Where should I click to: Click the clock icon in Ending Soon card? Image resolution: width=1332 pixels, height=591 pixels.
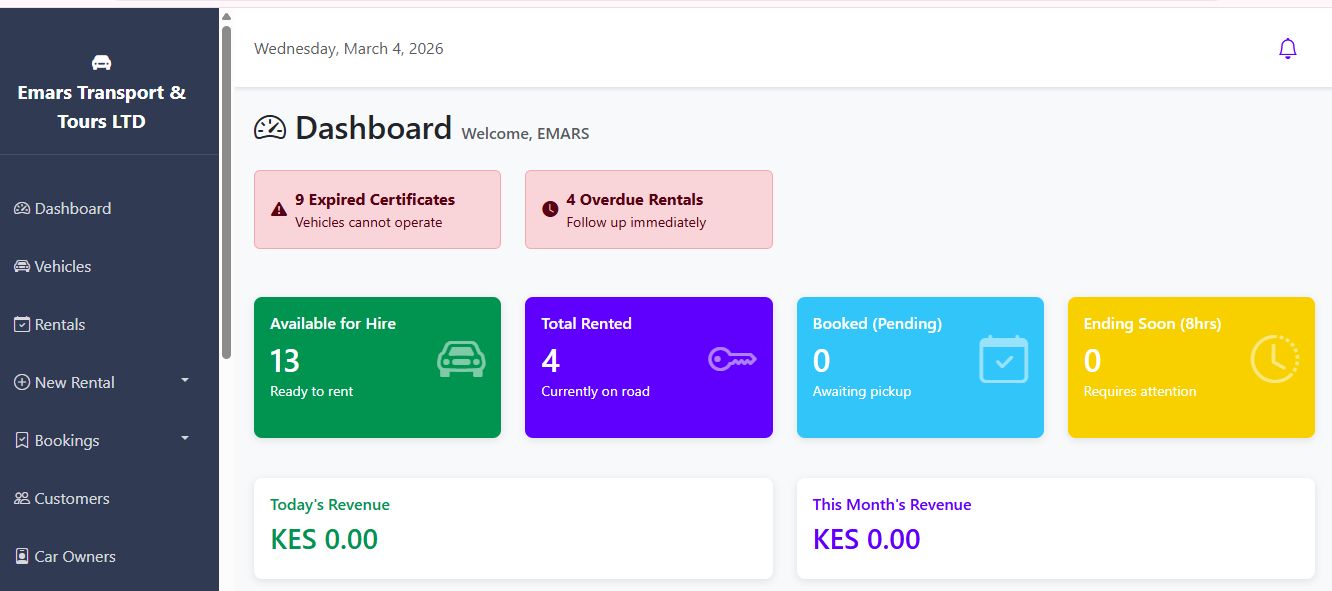tap(1274, 359)
